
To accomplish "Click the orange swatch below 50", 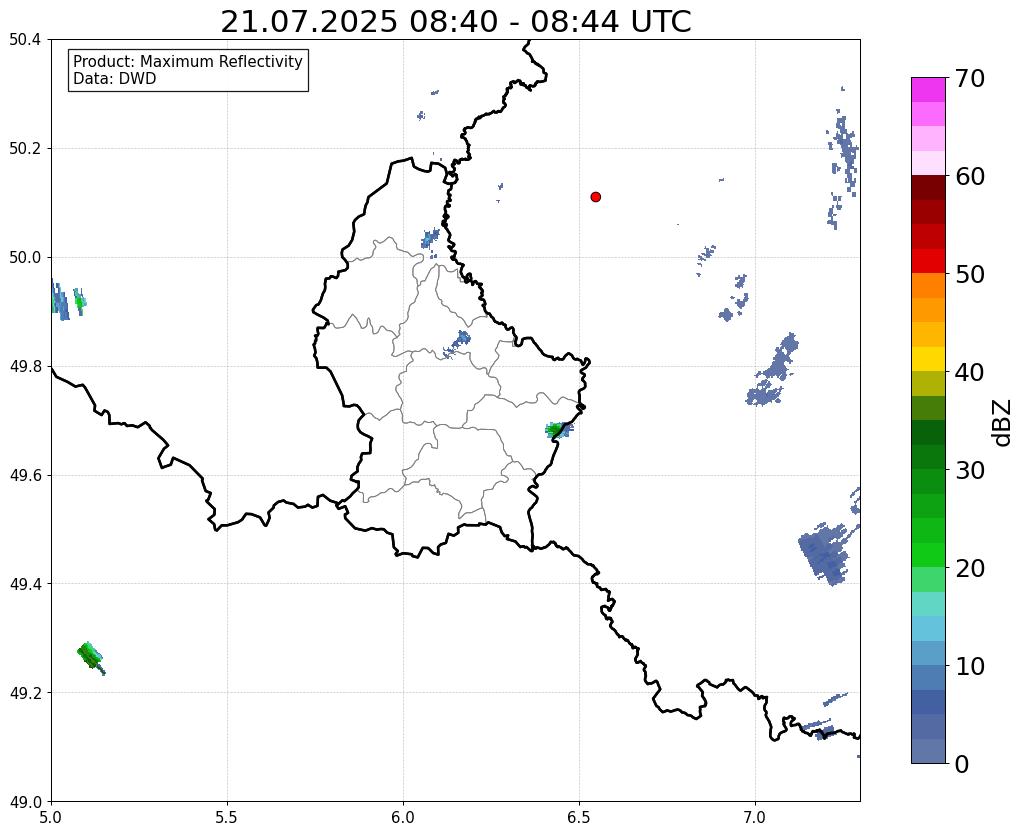I will (928, 286).
